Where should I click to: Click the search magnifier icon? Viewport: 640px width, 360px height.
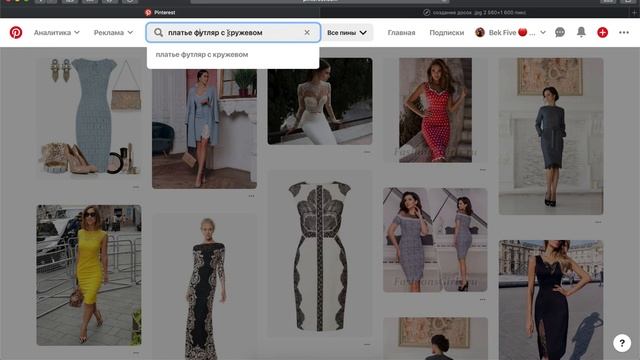click(x=158, y=33)
